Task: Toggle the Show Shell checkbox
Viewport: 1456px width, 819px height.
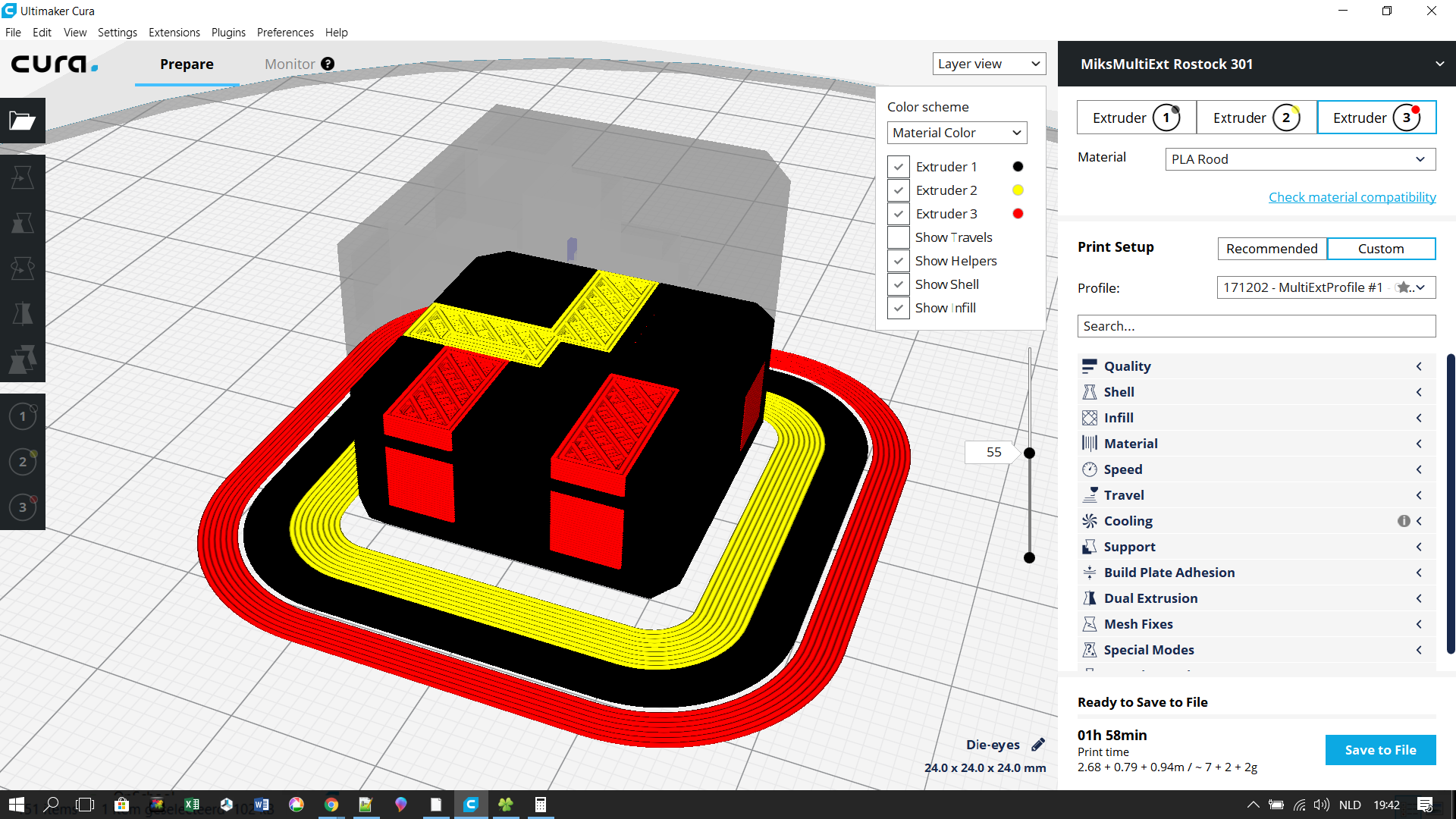Action: 899,284
